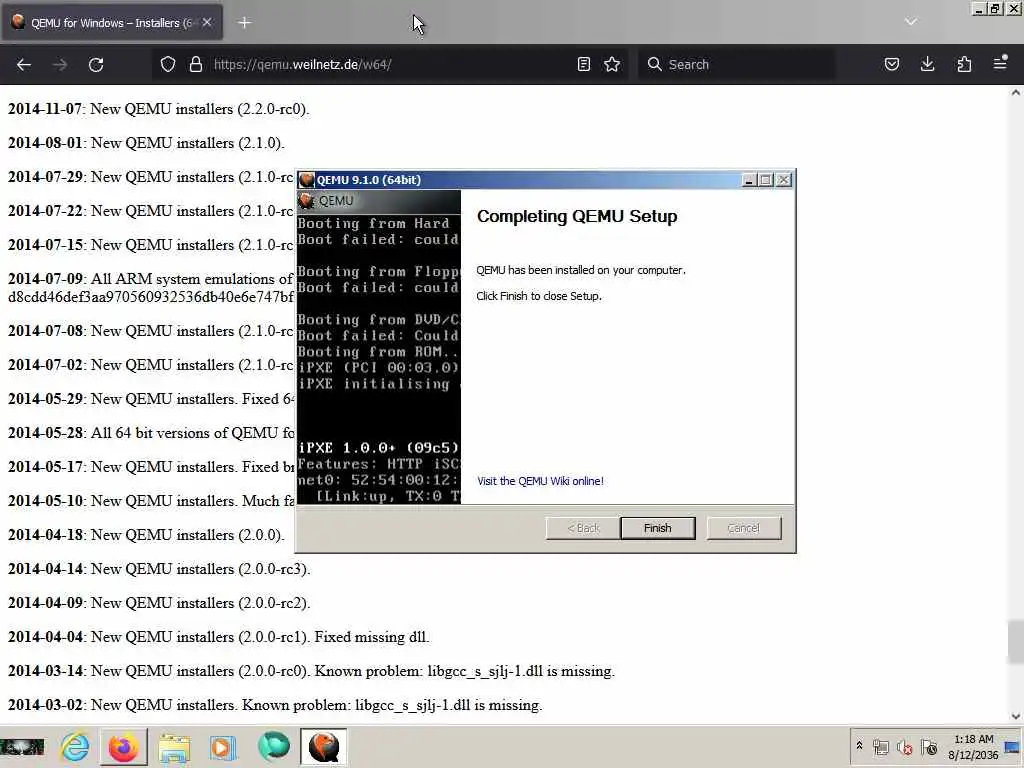Switch to Firefox on the taskbar
The image size is (1024, 768).
coord(123,746)
